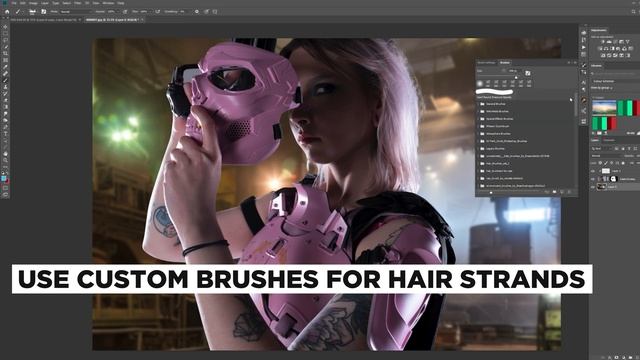Screen dimensions: 640x360
Task: Toggle brush settings panel from options bar
Action: [x=44, y=11]
